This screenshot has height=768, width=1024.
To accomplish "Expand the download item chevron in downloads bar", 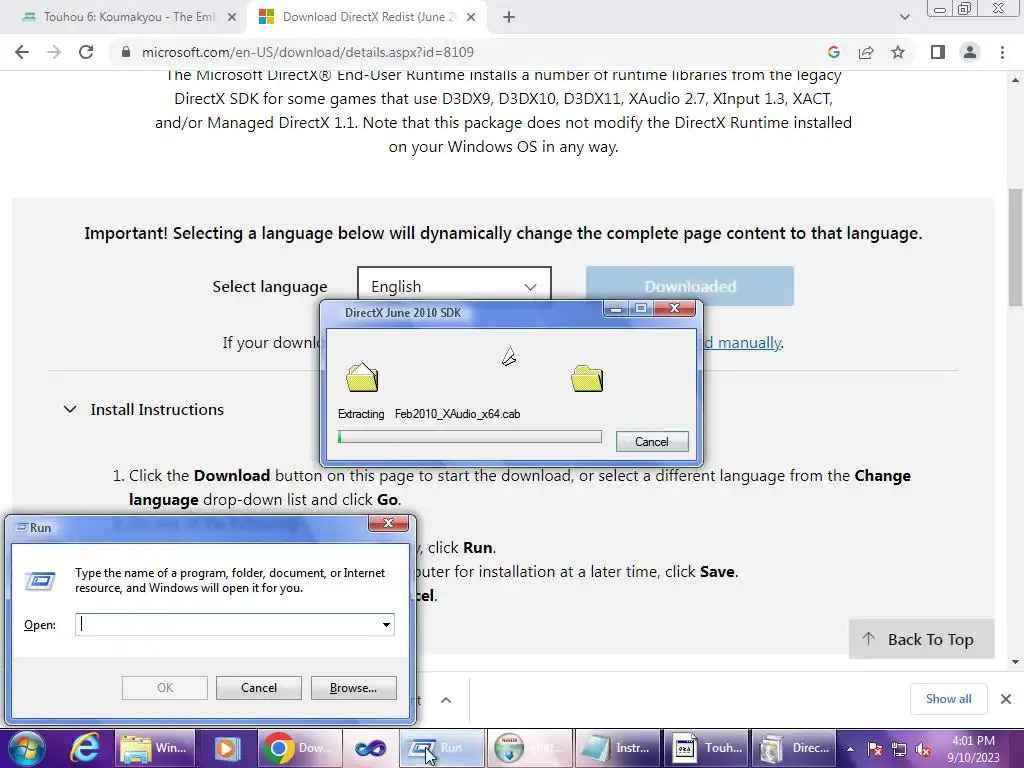I will pos(446,700).
